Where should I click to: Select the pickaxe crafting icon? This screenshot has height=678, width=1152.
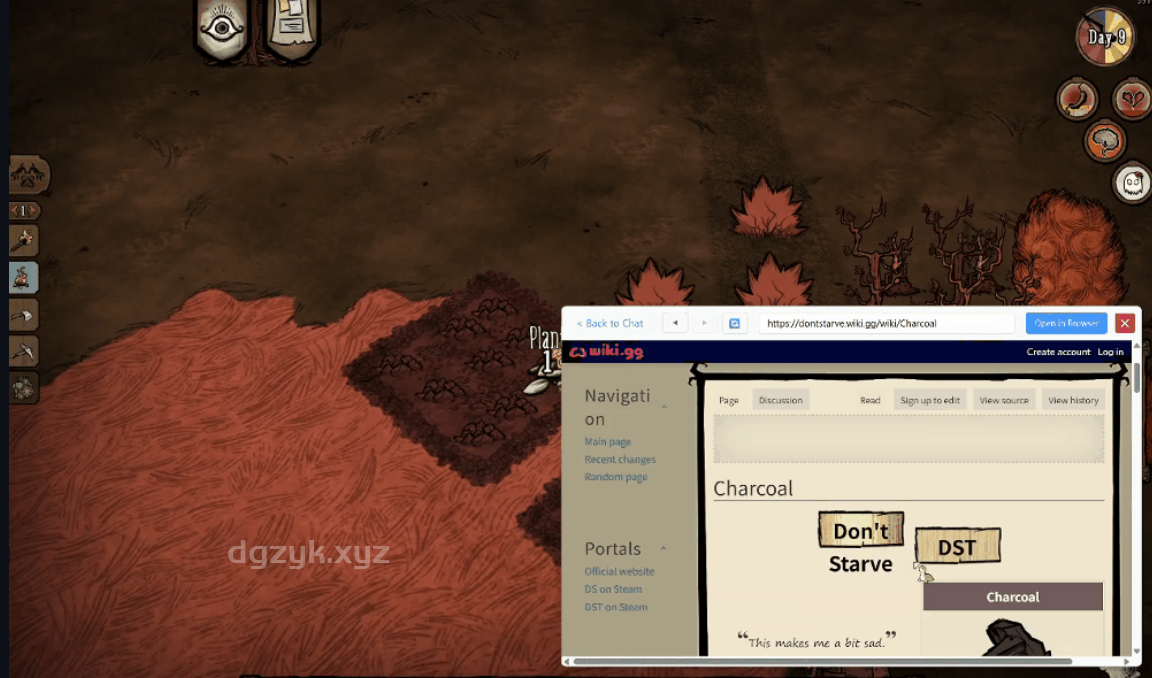click(23, 352)
